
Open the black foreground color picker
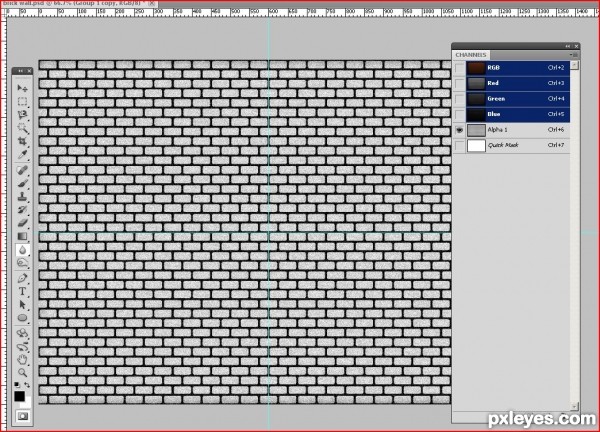click(19, 396)
